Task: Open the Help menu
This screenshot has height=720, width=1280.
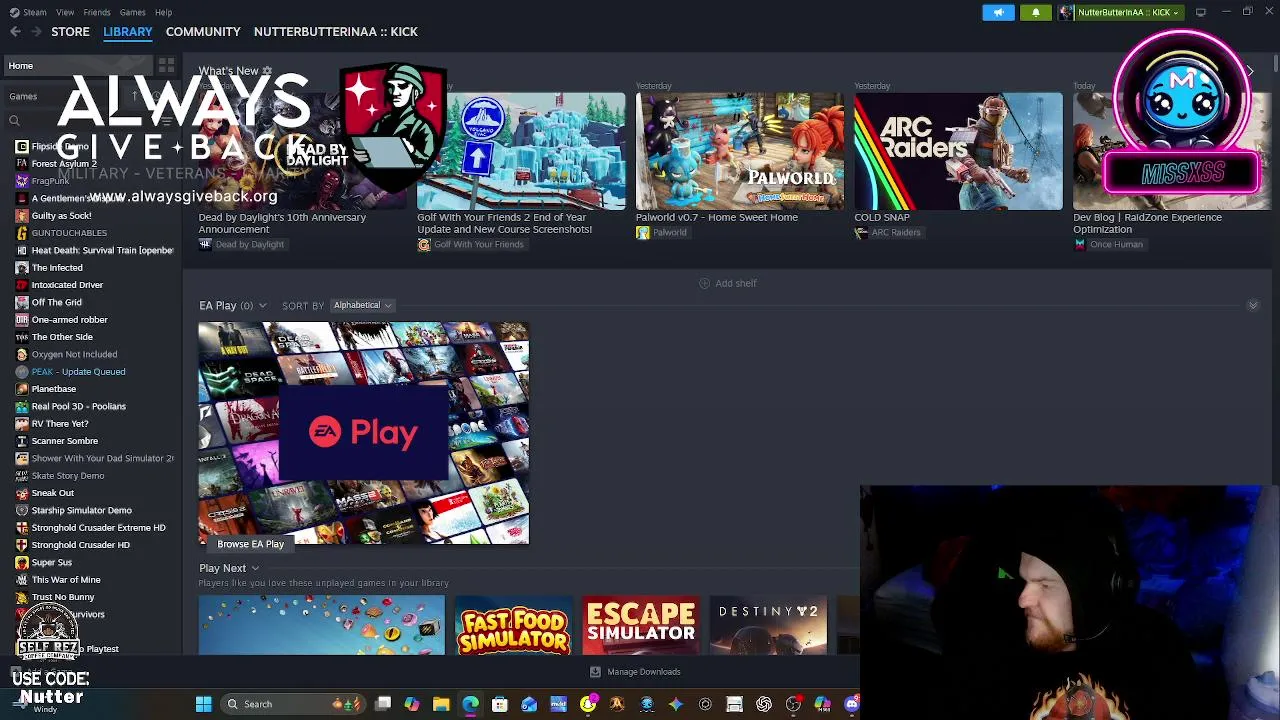Action: click(x=163, y=12)
